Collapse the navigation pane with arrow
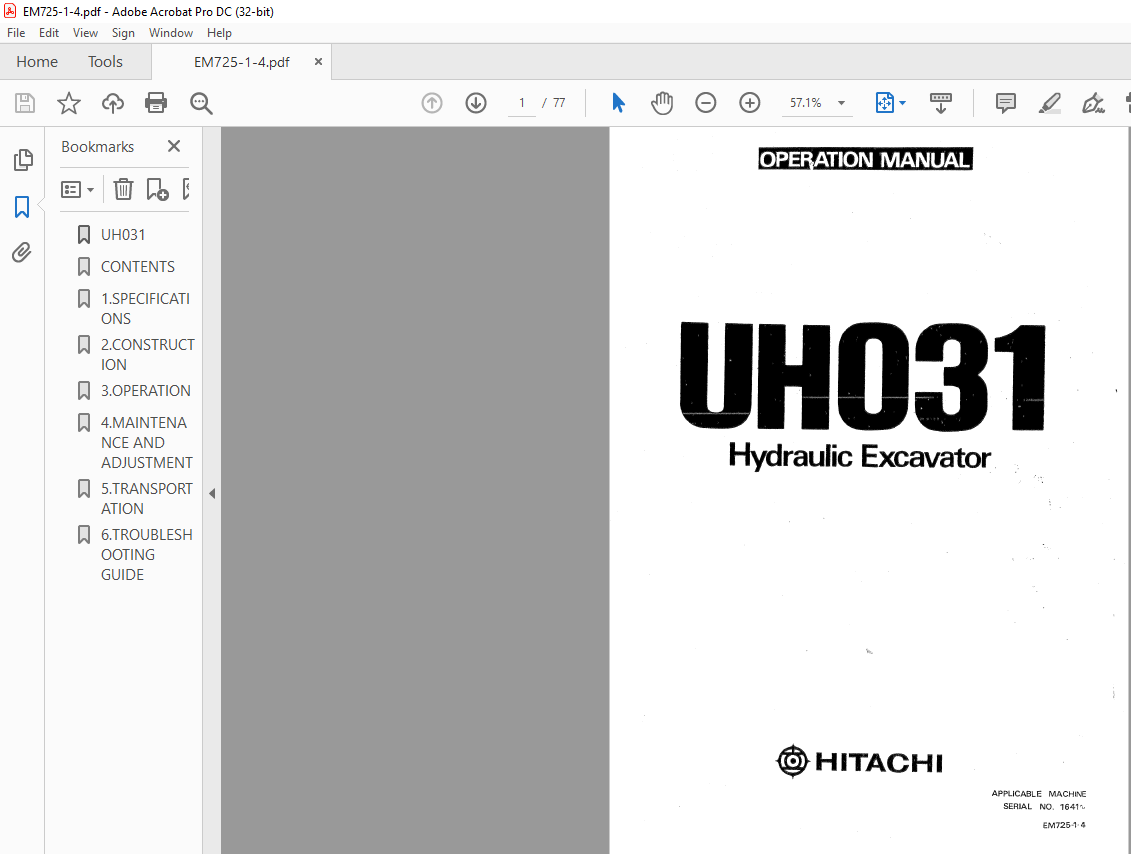This screenshot has width=1131, height=854. coord(212,493)
